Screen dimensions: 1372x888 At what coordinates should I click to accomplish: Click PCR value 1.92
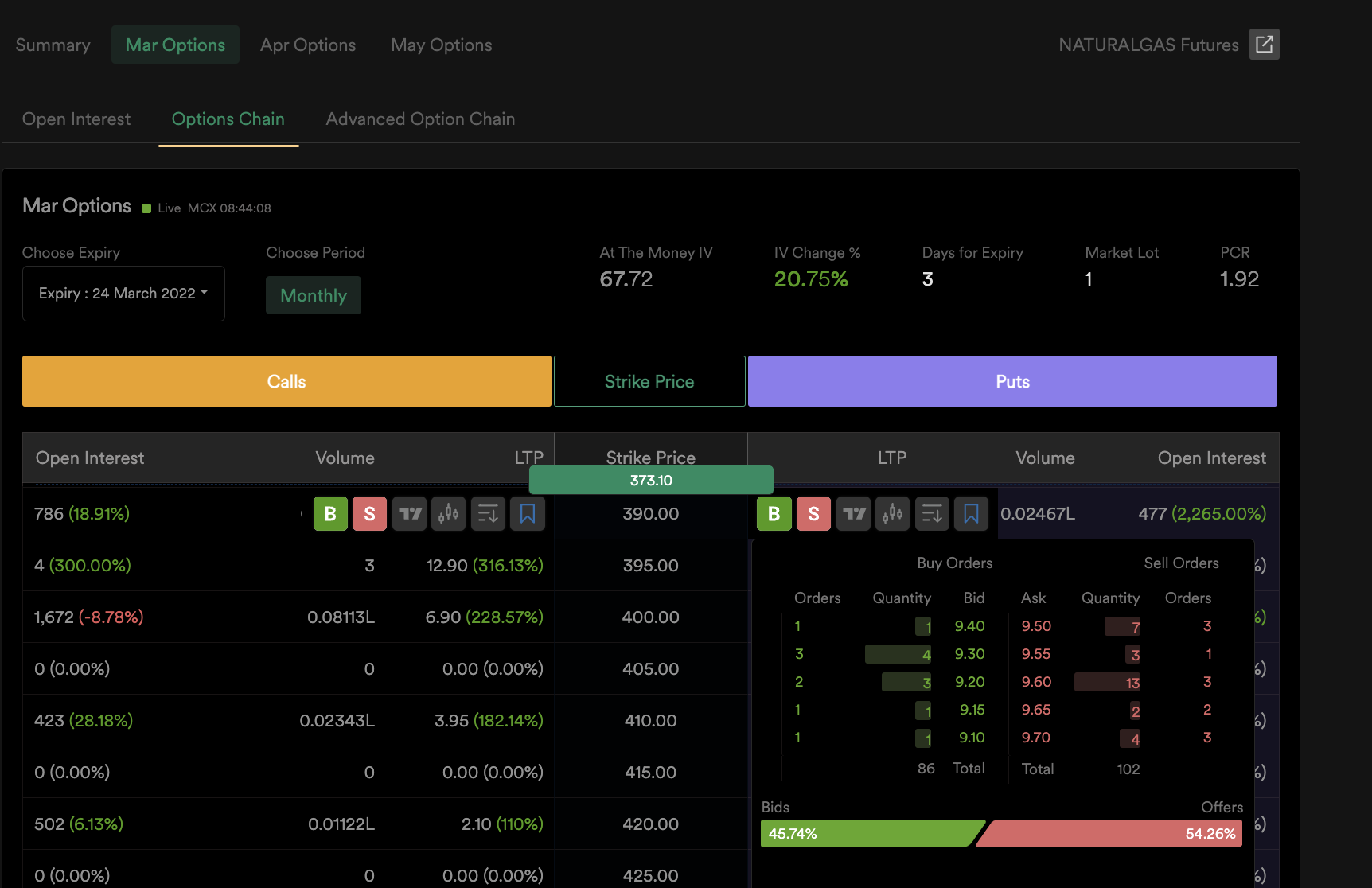tap(1240, 279)
